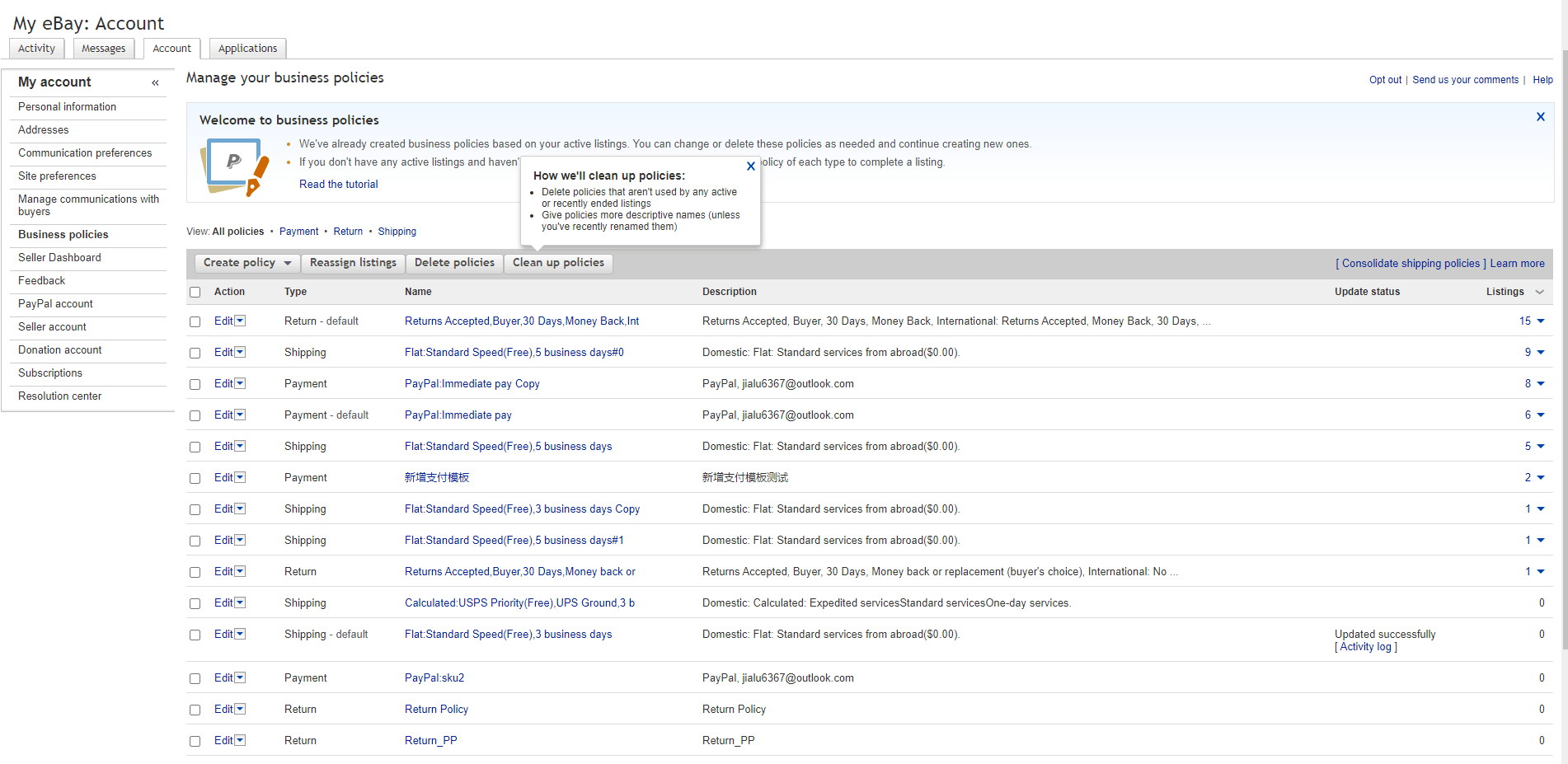Screen dimensions: 1568x764
Task: Open Edit dropdown arrow for 新增支付模板 row
Action: click(x=240, y=477)
